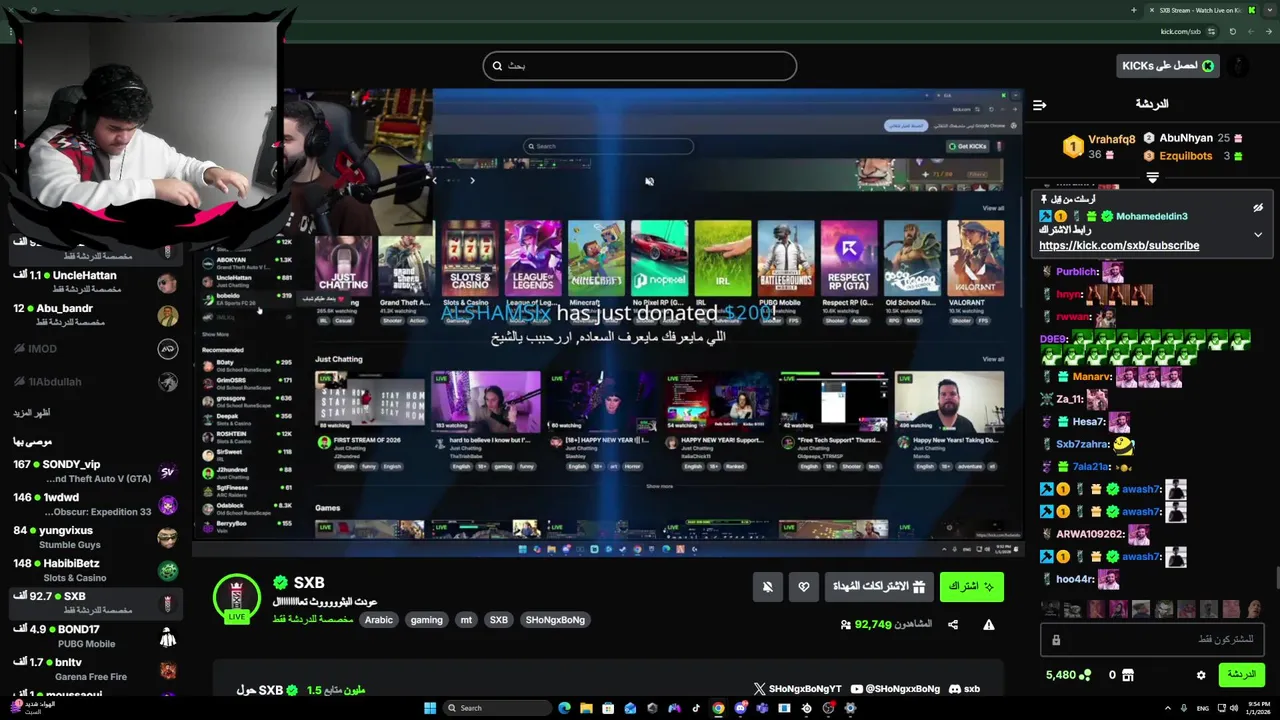Go back with the browser back arrow
The image size is (1280, 720).
coord(1268,31)
